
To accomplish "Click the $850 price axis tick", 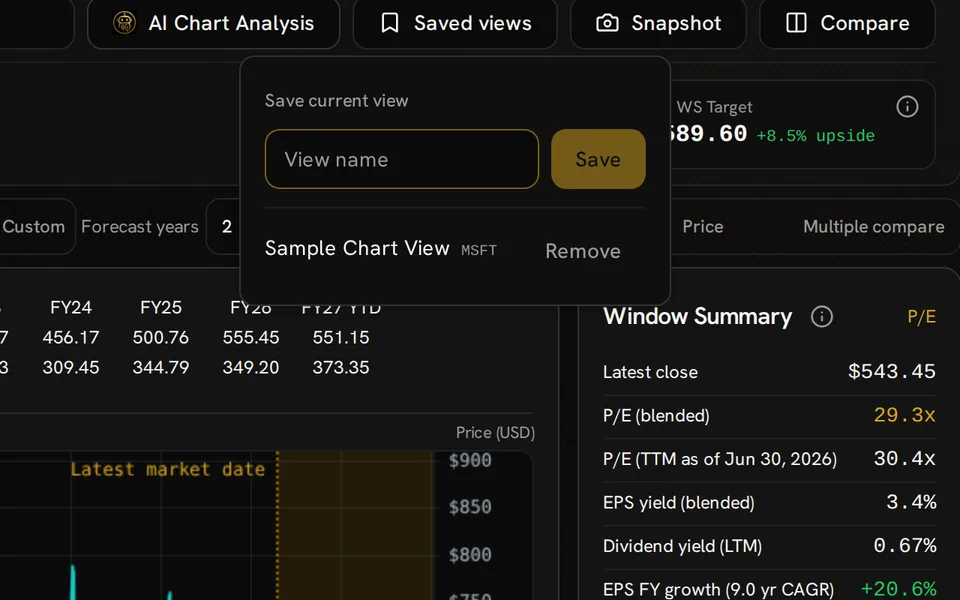I will pyautogui.click(x=470, y=507).
